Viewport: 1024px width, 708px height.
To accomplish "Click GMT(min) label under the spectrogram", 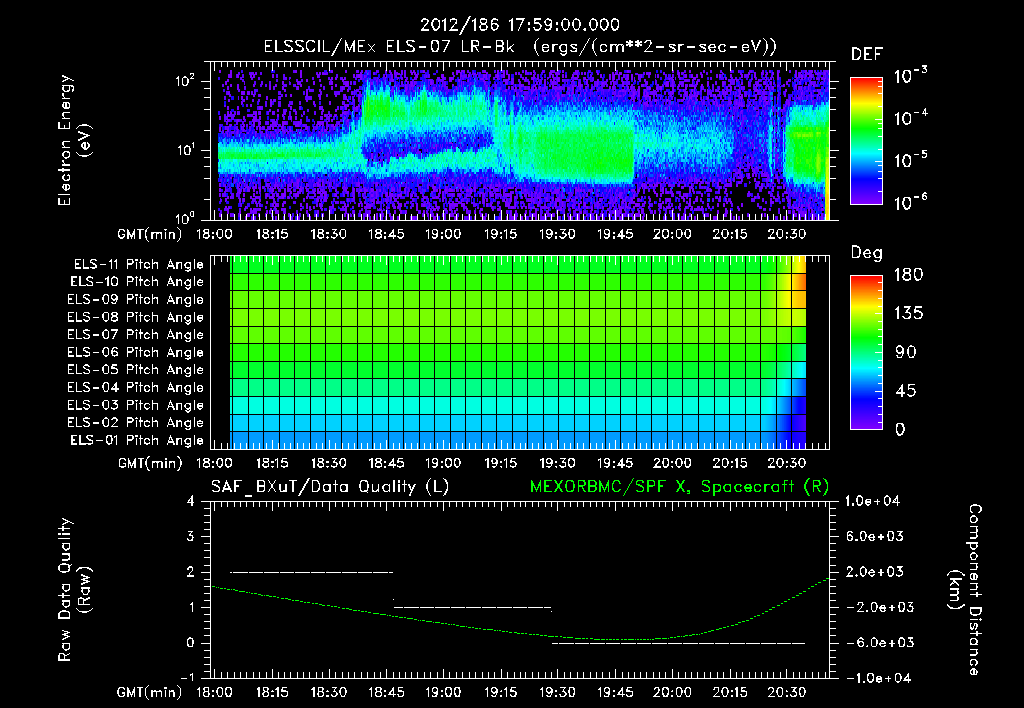I will 150,234.
